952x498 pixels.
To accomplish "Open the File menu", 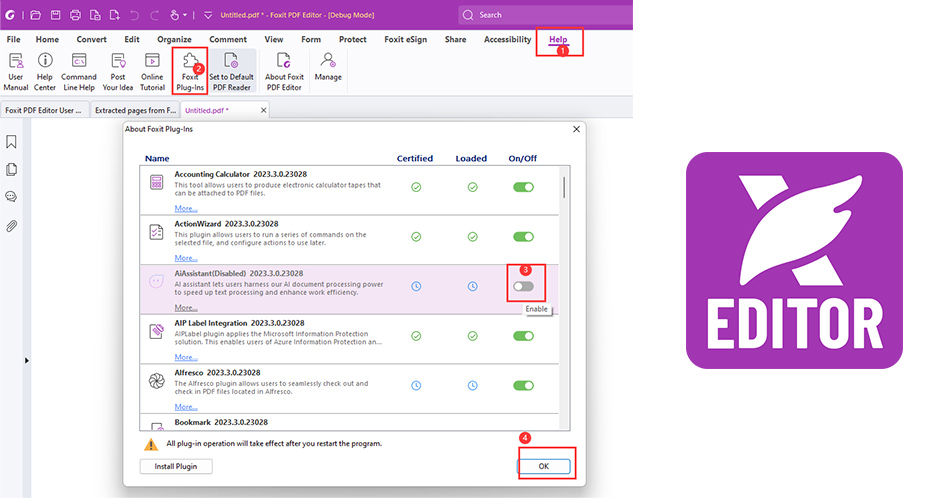I will tap(13, 39).
